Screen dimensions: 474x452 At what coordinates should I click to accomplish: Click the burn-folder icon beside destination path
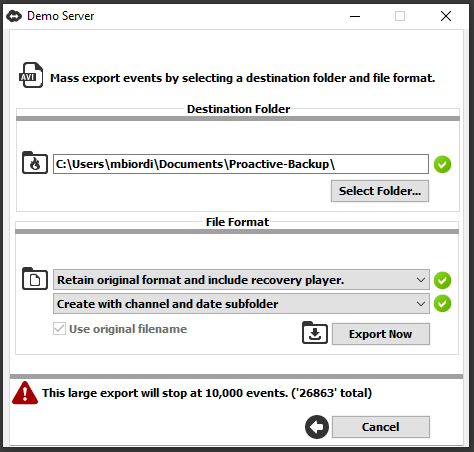[35, 163]
